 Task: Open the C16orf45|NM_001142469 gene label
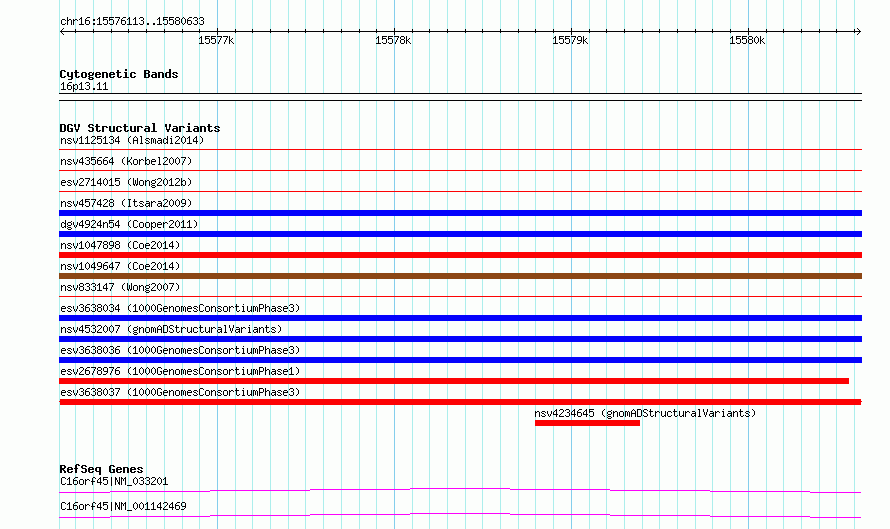click(123, 506)
